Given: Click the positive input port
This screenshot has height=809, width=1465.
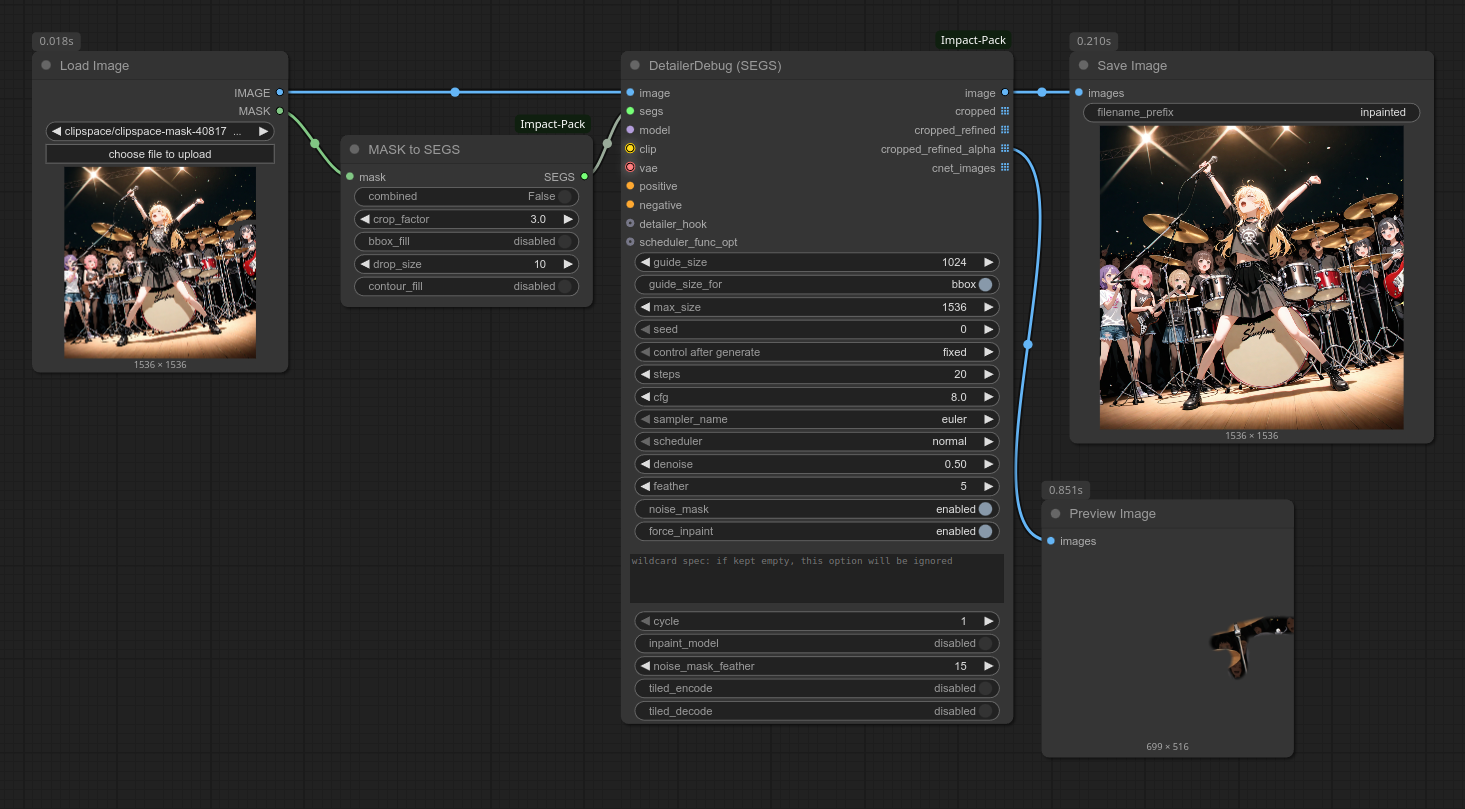Looking at the screenshot, I should click(630, 186).
